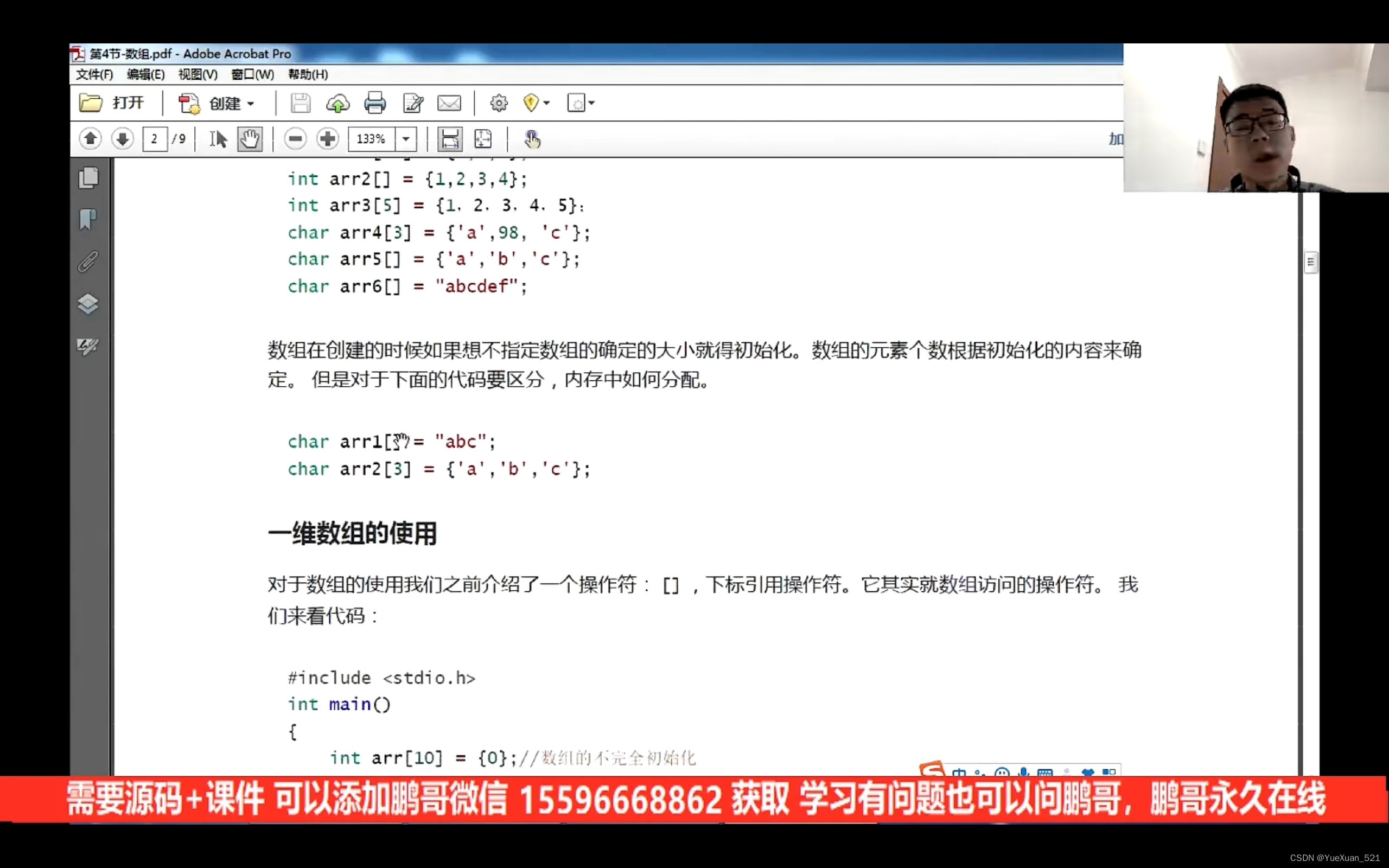1389x868 pixels.
Task: Click the yellow comment marker icon
Action: (531, 103)
